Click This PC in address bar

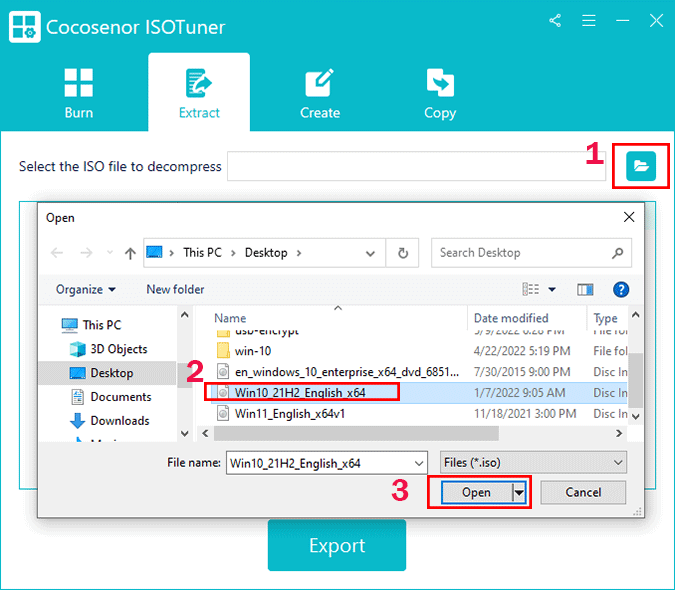pyautogui.click(x=202, y=253)
